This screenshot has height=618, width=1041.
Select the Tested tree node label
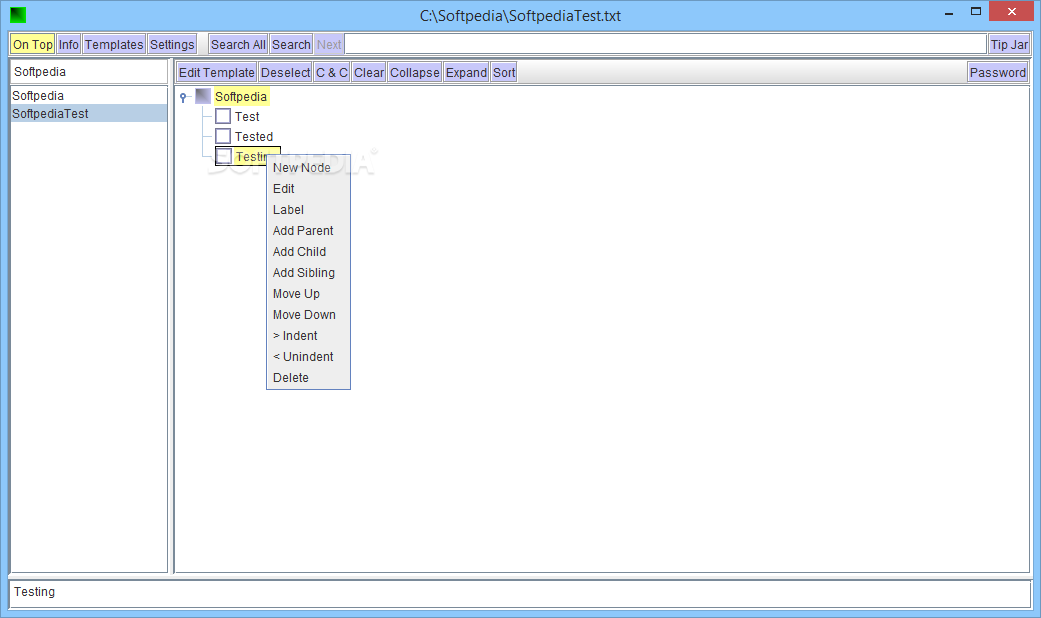coord(254,137)
